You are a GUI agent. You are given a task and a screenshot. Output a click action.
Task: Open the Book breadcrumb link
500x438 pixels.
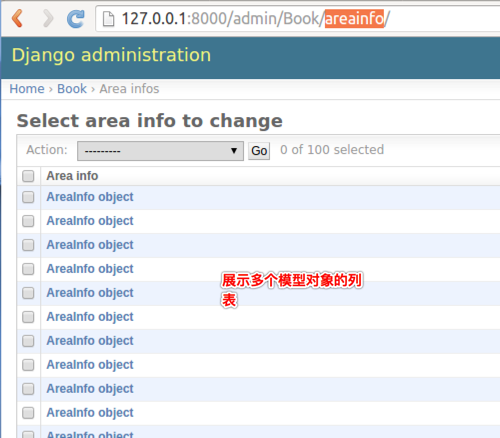tap(72, 89)
